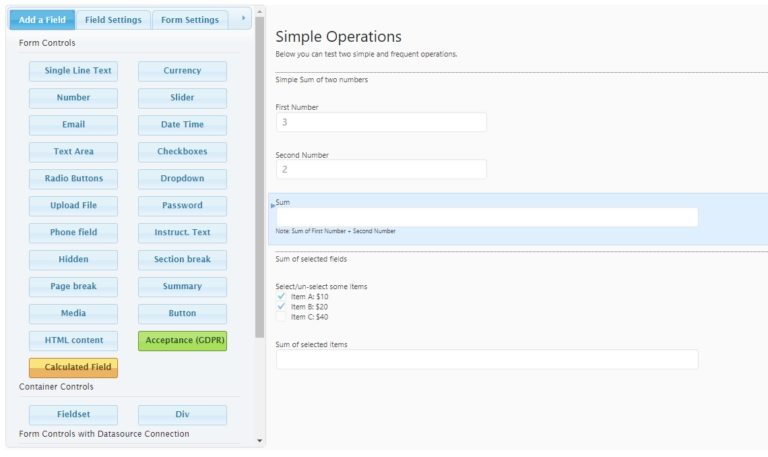The width and height of the screenshot is (768, 457).
Task: Uncheck Item B: $20 checkbox
Action: (x=281, y=307)
